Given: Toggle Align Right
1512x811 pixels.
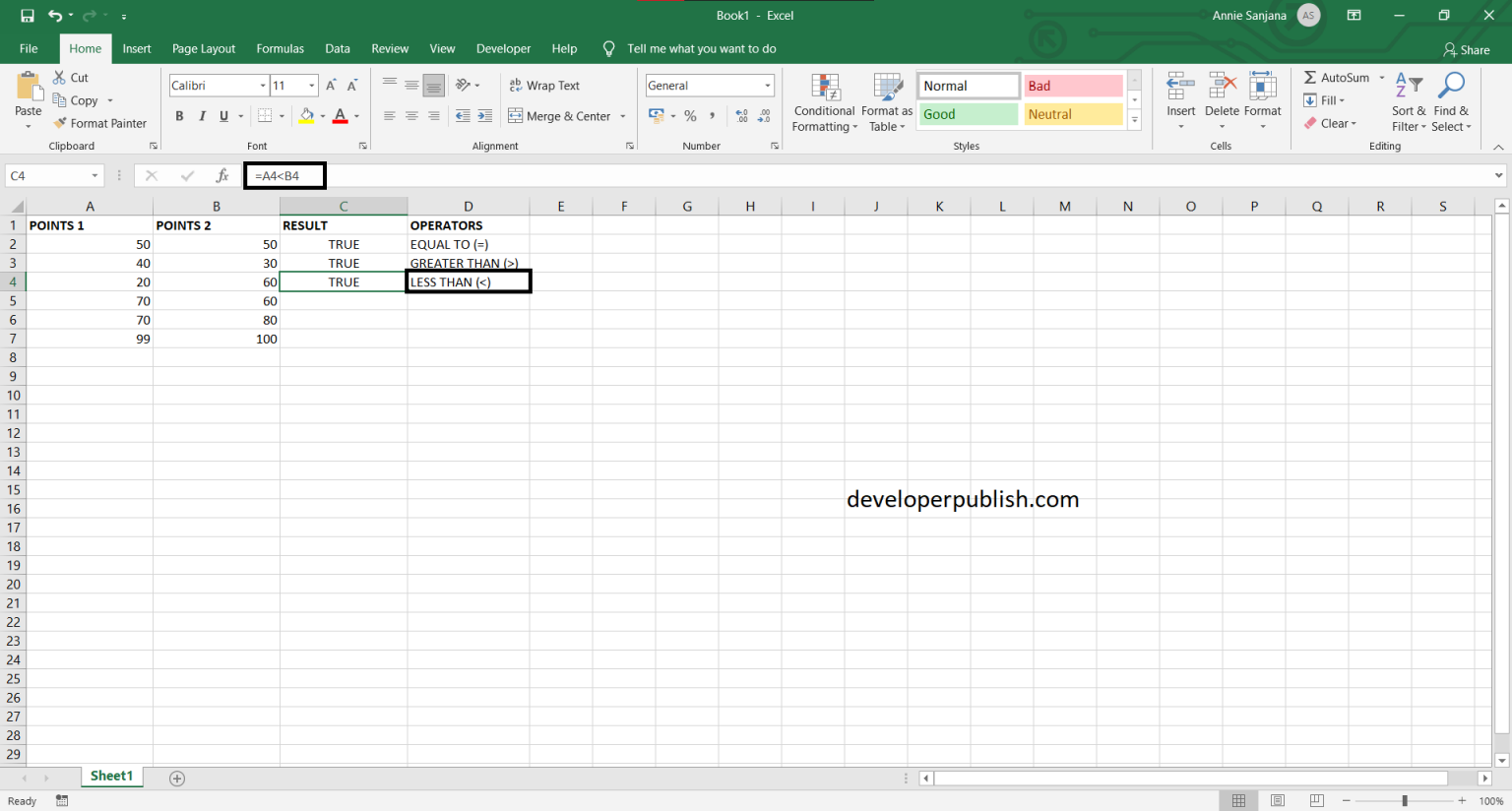Looking at the screenshot, I should [x=433, y=116].
